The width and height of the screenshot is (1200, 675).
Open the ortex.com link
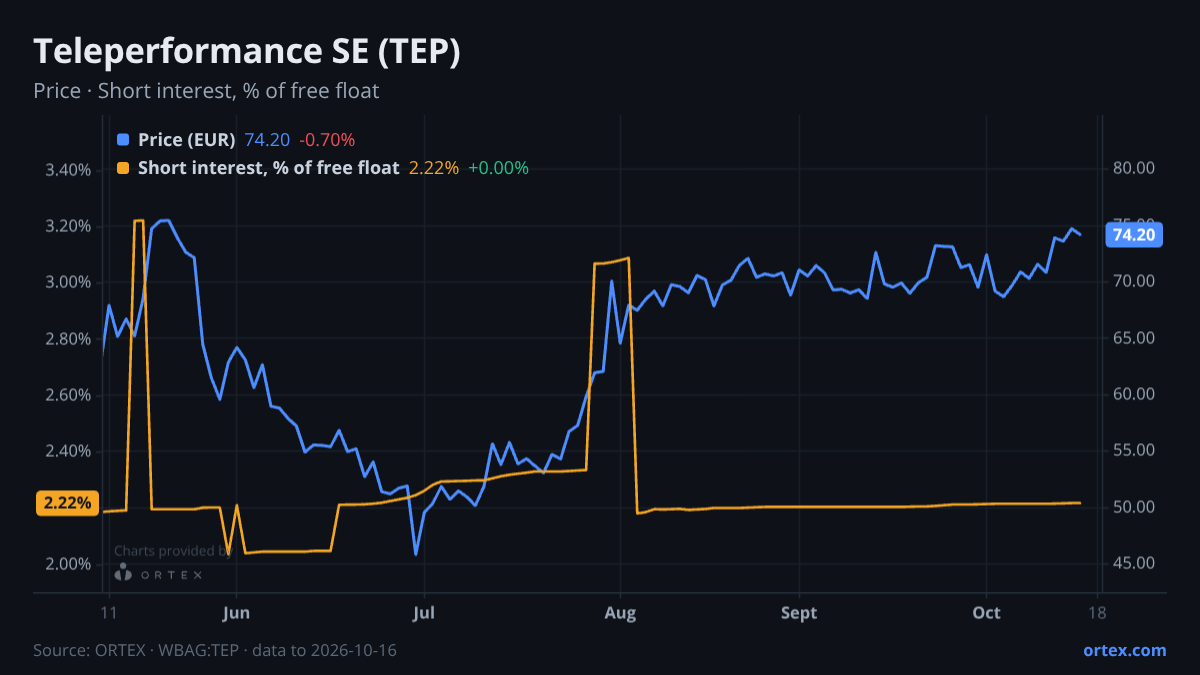click(1125, 650)
